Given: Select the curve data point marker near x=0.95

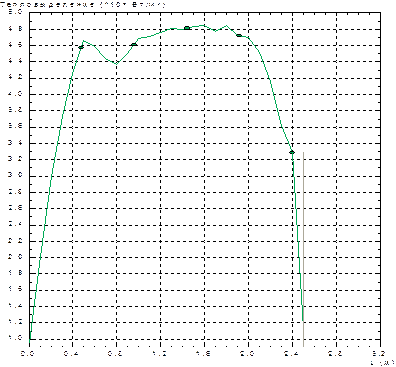Looking at the screenshot, I should [x=134, y=45].
